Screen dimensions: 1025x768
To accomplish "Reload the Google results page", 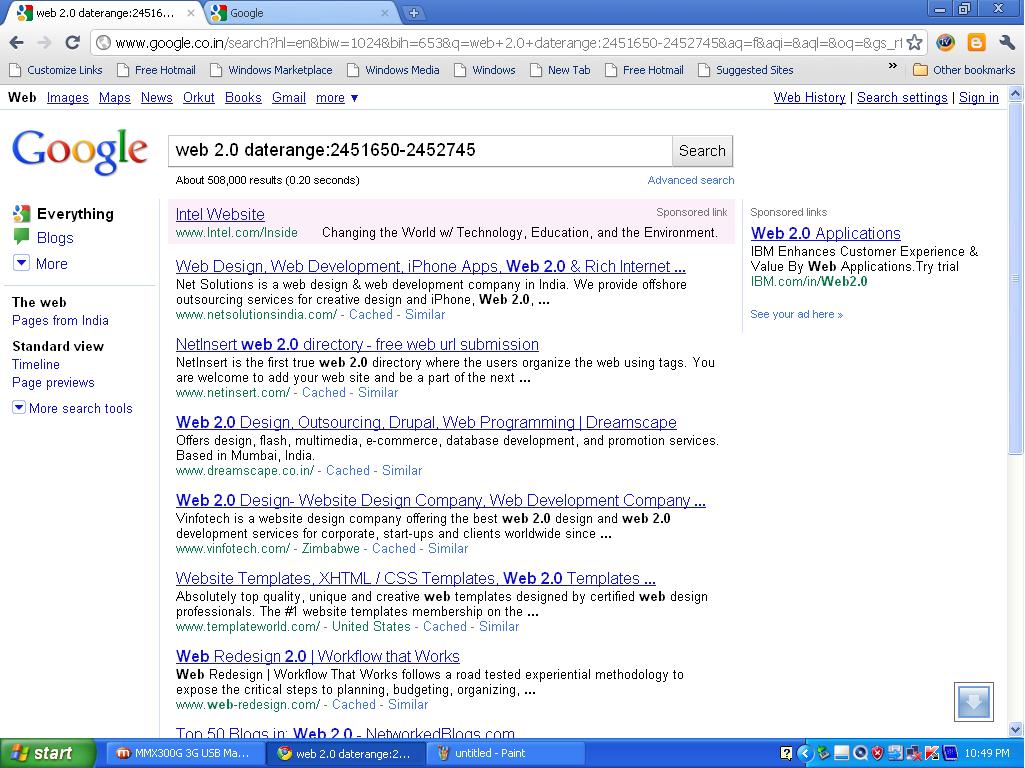I will coord(73,43).
